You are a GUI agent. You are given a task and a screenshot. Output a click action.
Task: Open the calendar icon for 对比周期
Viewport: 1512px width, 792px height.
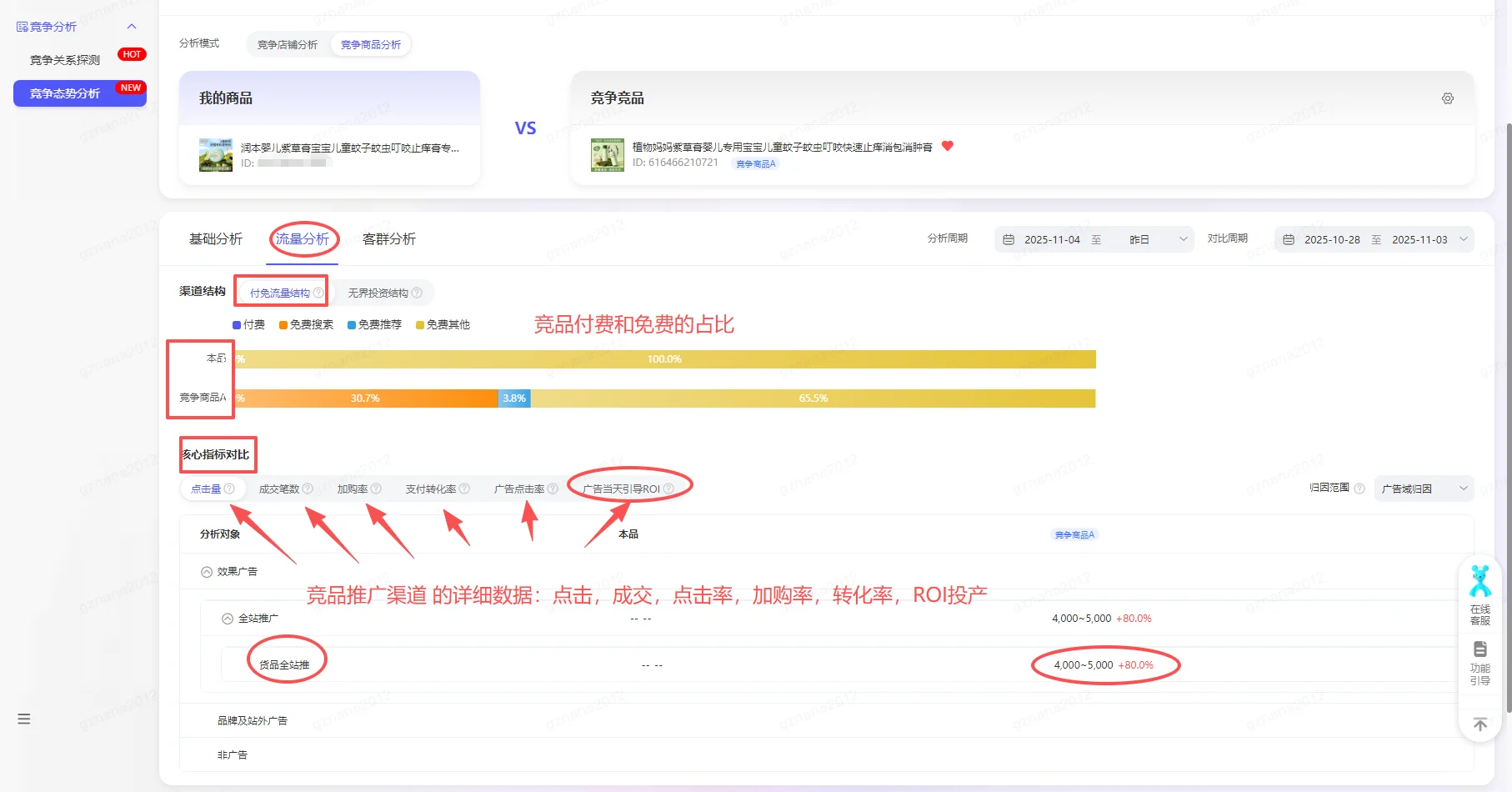[x=1288, y=239]
